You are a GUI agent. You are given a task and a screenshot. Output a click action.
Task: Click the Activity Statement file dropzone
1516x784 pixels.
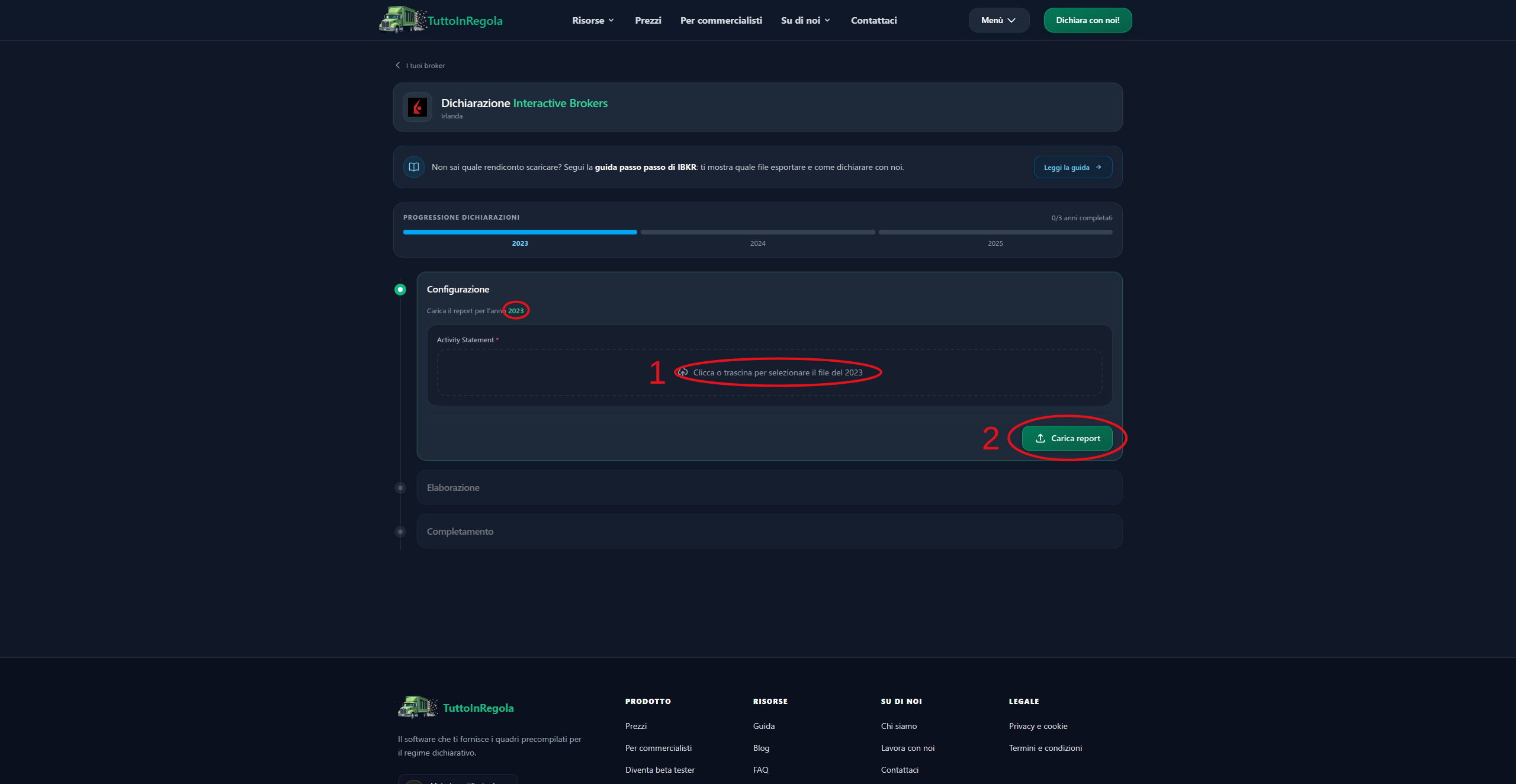(x=769, y=372)
